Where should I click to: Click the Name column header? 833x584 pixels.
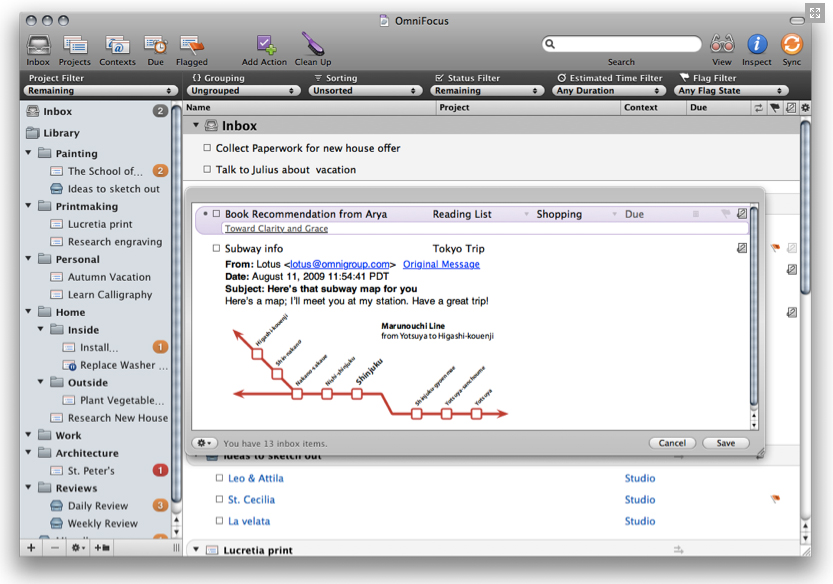(x=309, y=107)
